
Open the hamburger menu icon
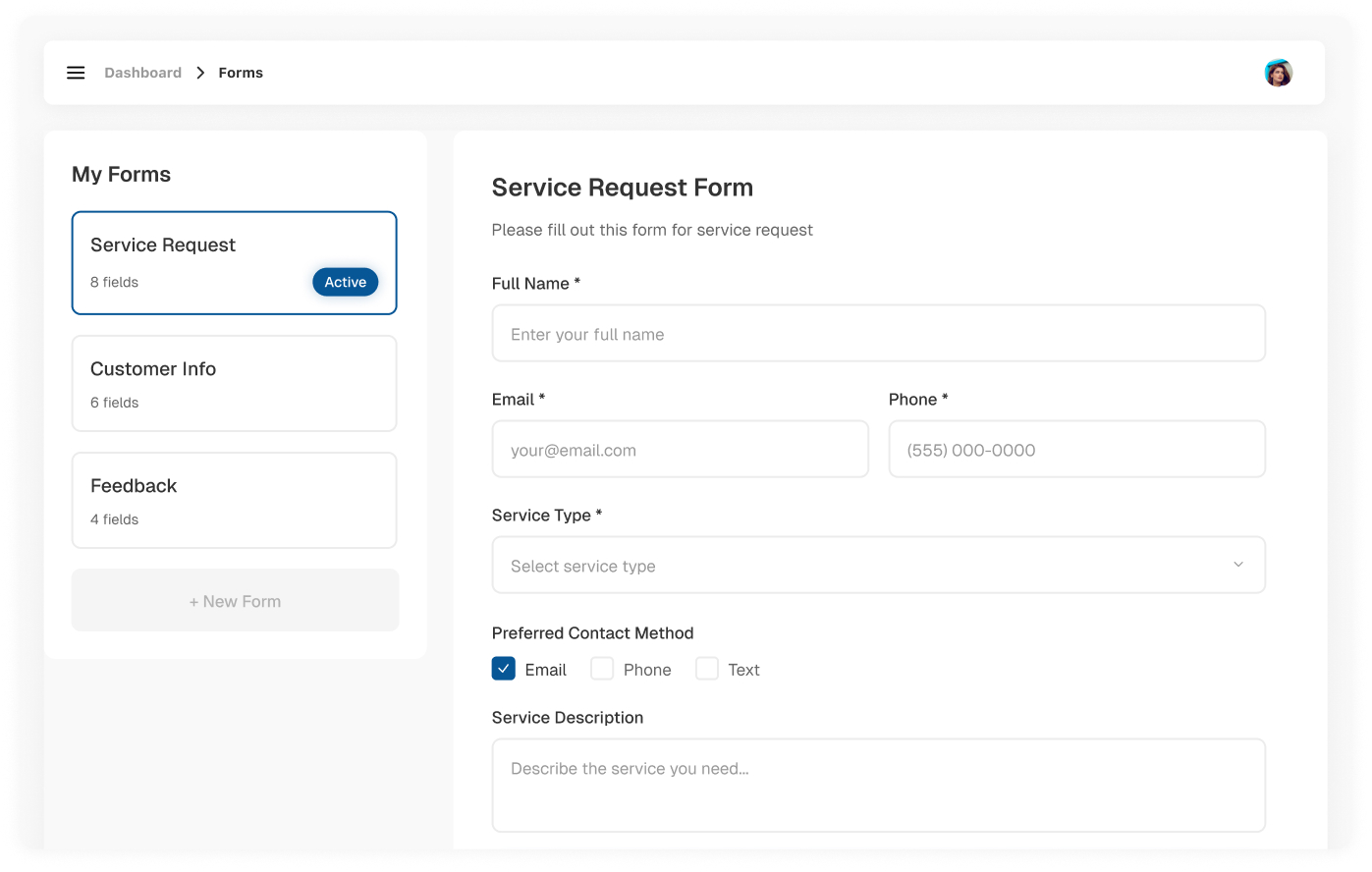pyautogui.click(x=76, y=73)
